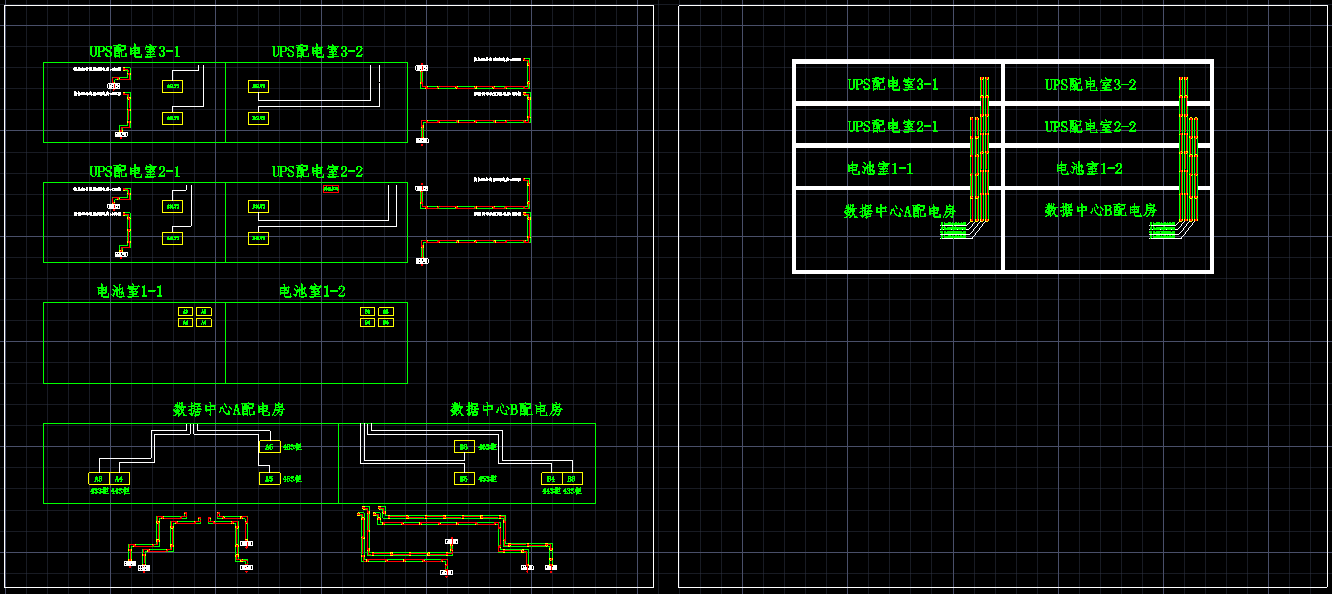The height and width of the screenshot is (594, 1332).
Task: Pick vertical cable riser beside right-diagram UPS配电室3-1 label
Action: click(x=984, y=90)
